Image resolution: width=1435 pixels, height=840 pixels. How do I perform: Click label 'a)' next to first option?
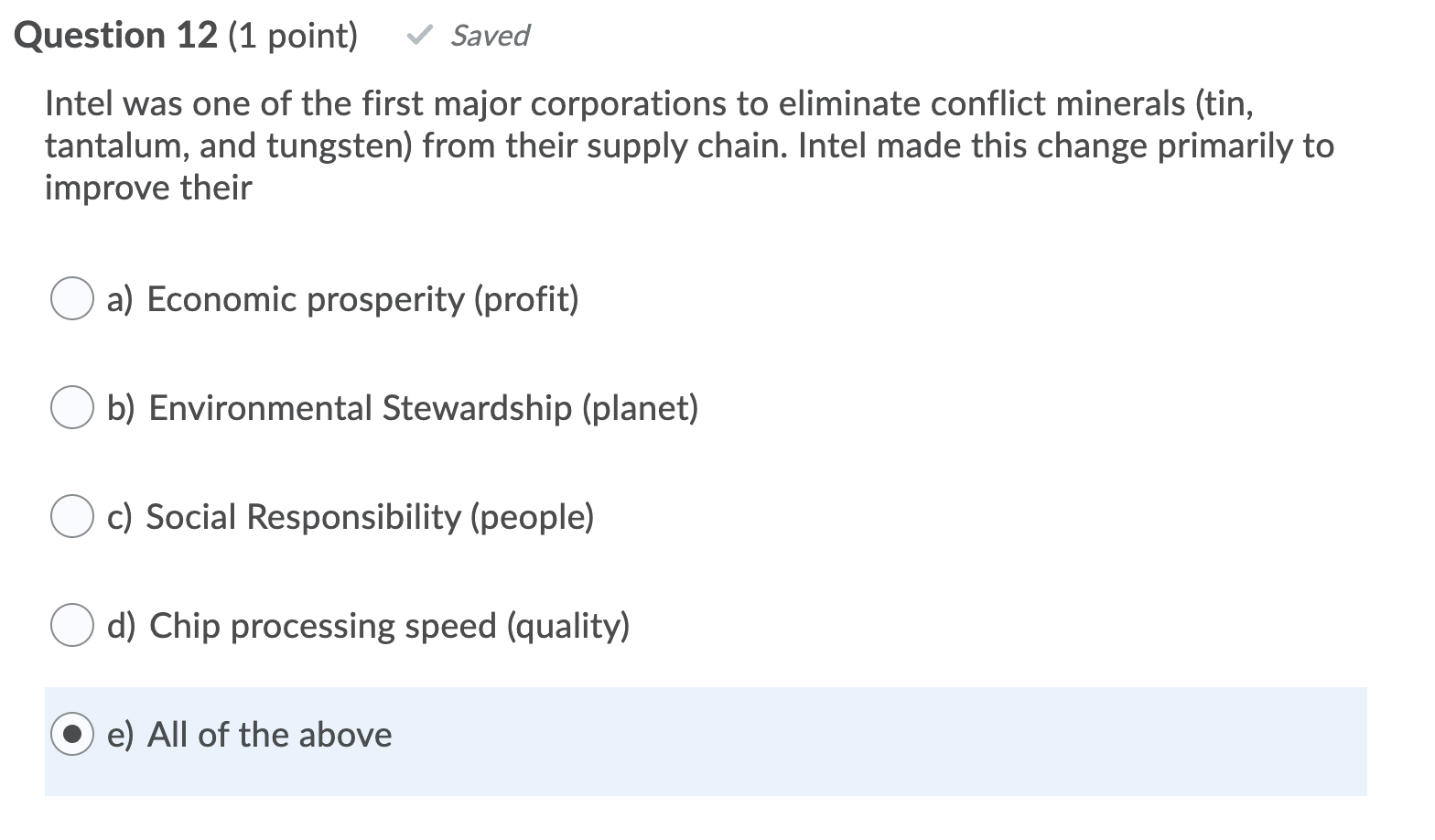pyautogui.click(x=120, y=298)
